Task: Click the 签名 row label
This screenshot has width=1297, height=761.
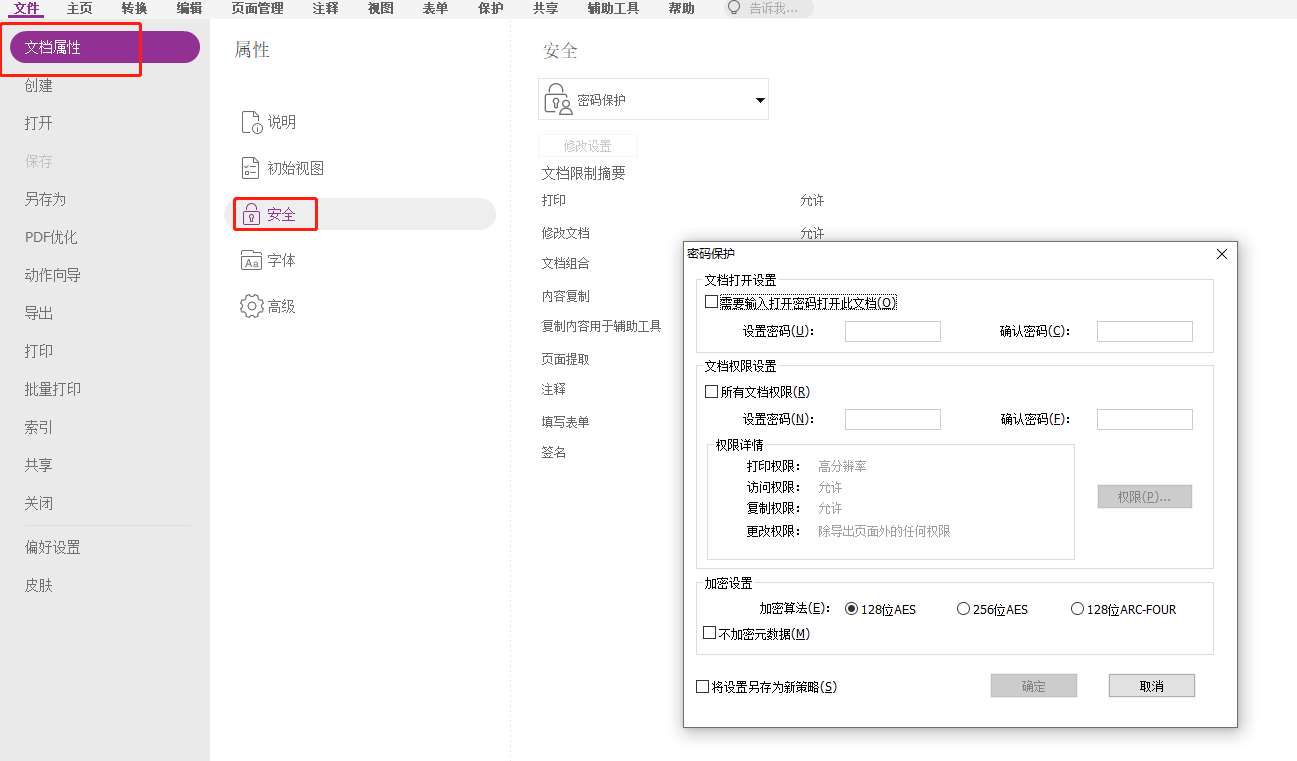Action: coord(554,452)
